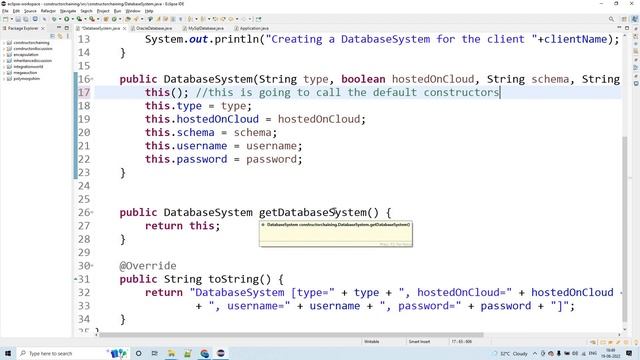Open the Search menu
This screenshot has width=640, height=360.
(86, 11)
